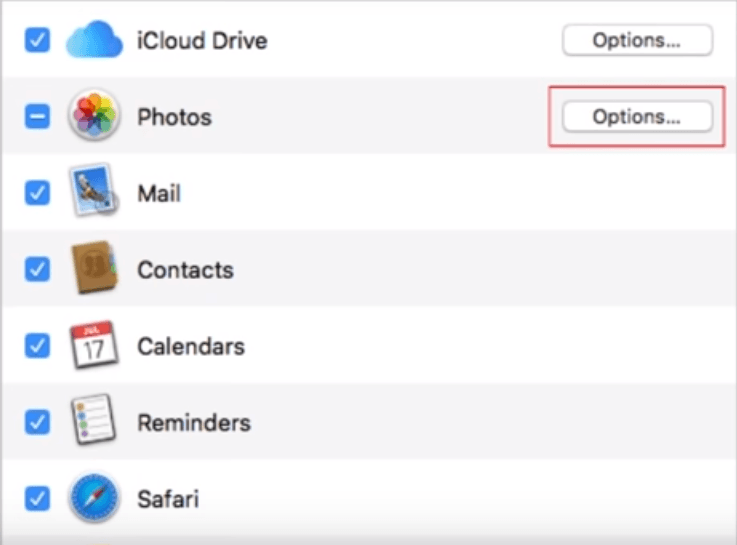The image size is (737, 545).
Task: Select the Photos row label
Action: 174,117
